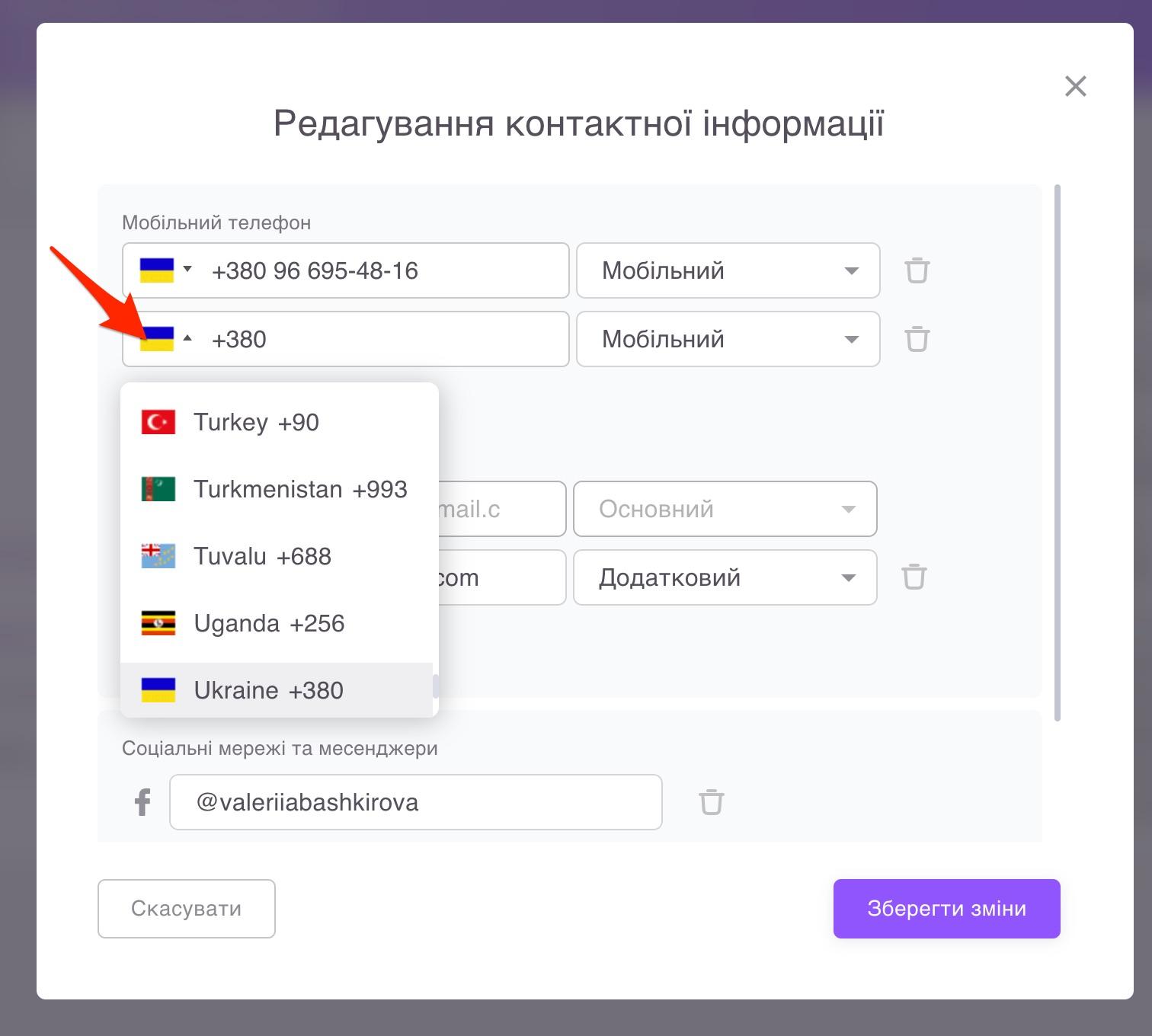Image resolution: width=1152 pixels, height=1036 pixels.
Task: Click the Facebook username input field
Action: [x=415, y=802]
